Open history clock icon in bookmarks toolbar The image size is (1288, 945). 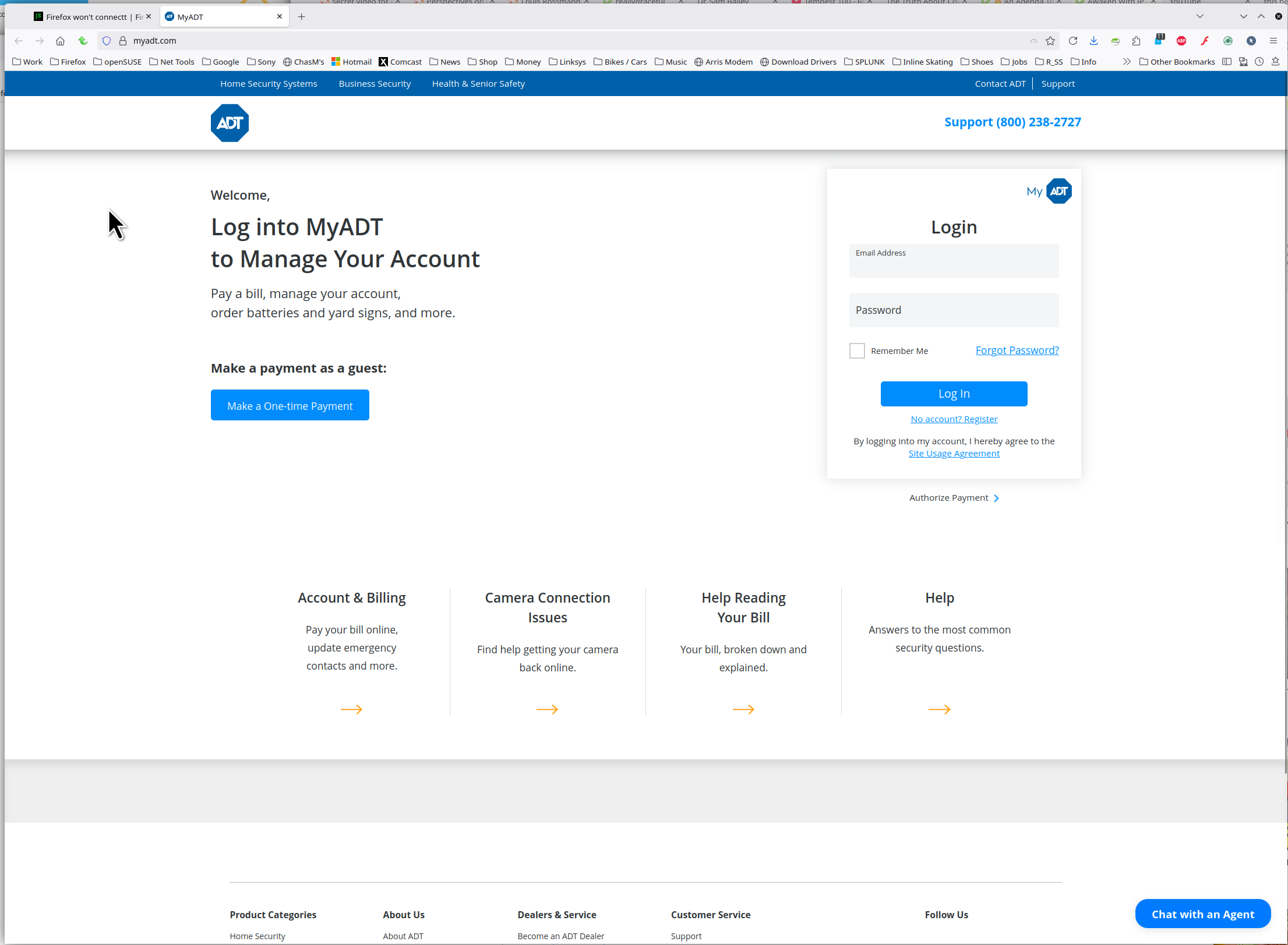tap(1259, 62)
